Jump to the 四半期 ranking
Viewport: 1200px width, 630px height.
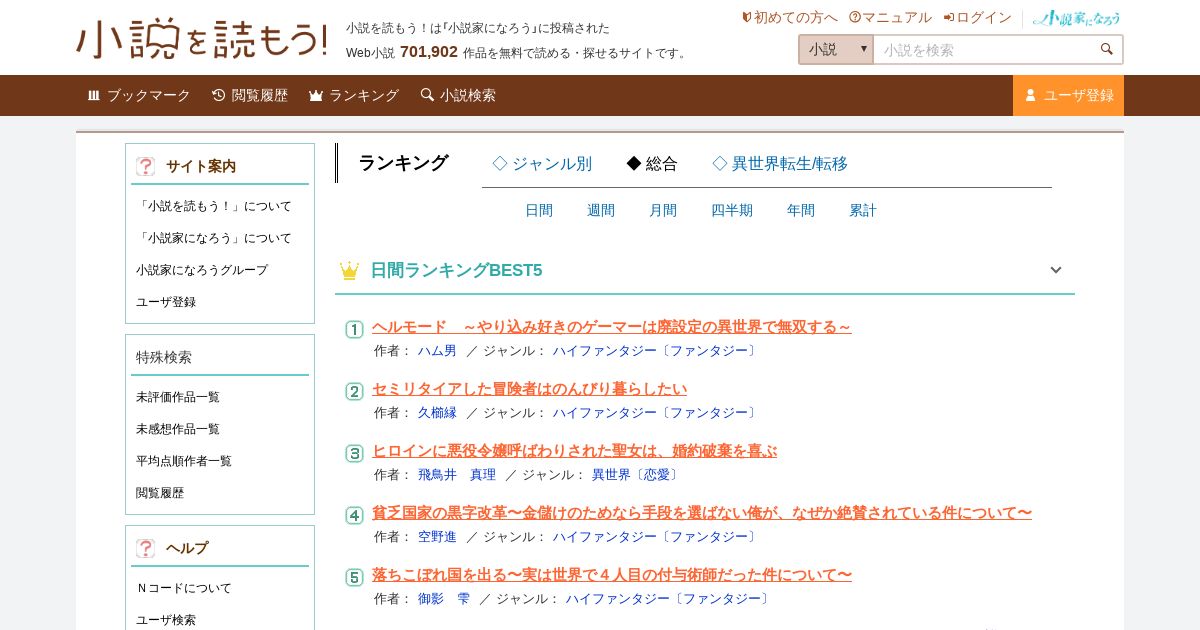tap(732, 210)
